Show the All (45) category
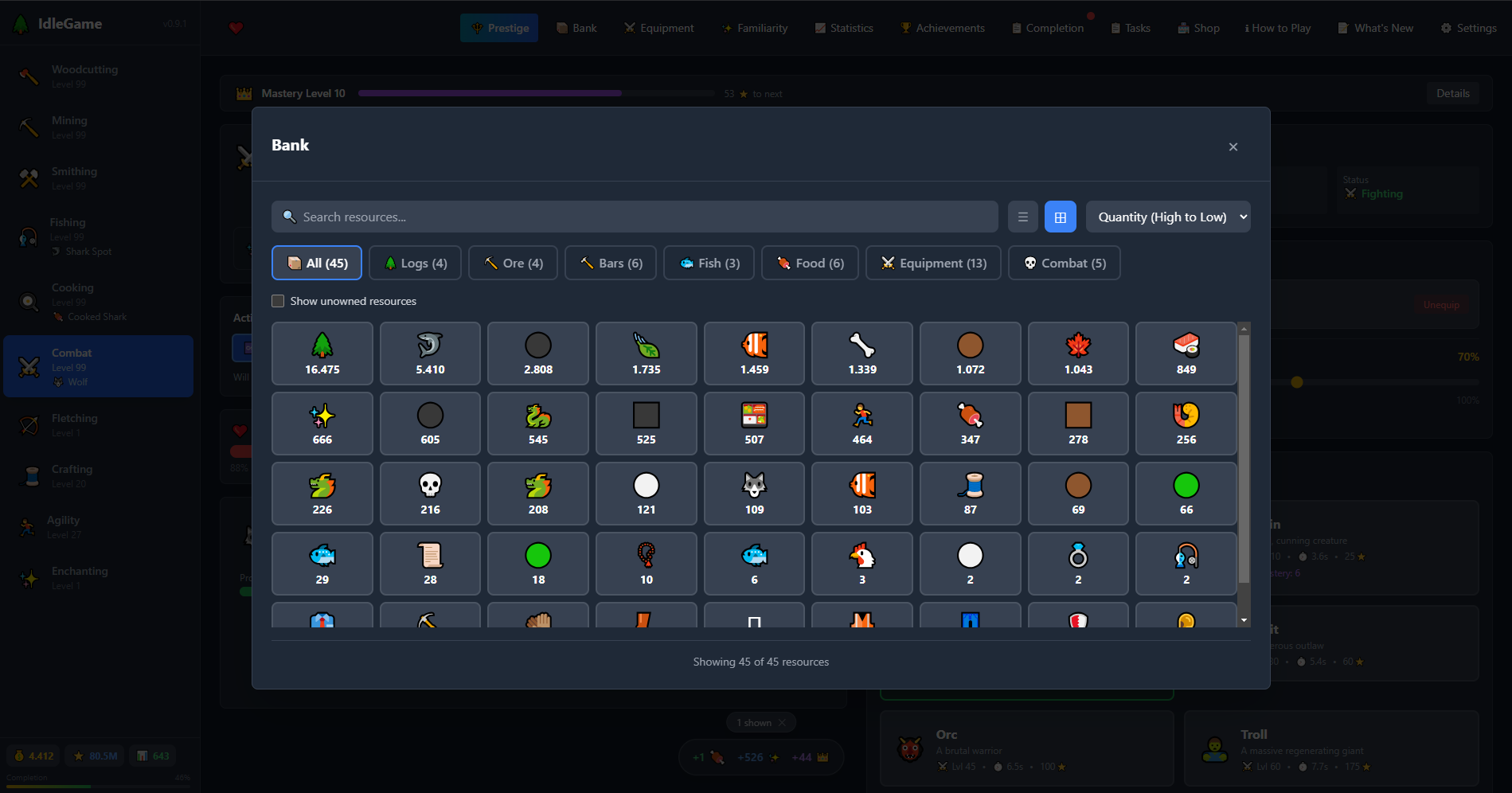This screenshot has width=1512, height=793. coord(317,263)
